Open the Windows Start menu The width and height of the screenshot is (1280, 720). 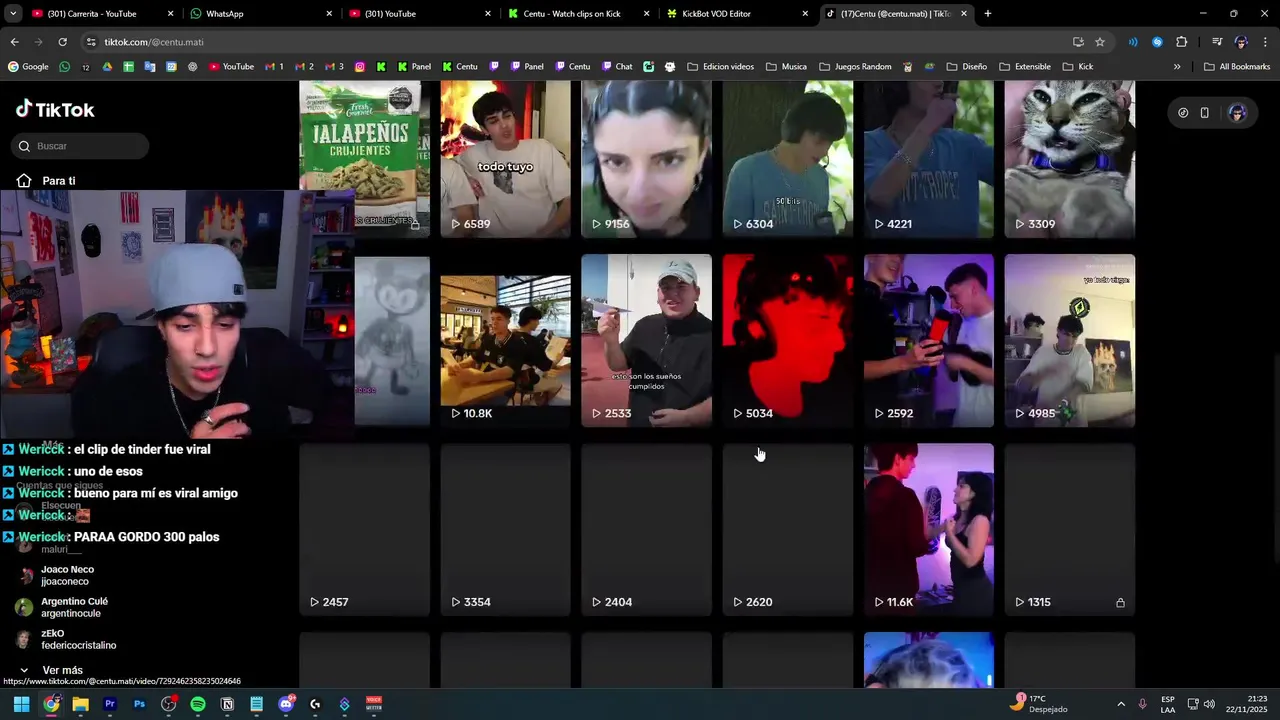coord(21,704)
